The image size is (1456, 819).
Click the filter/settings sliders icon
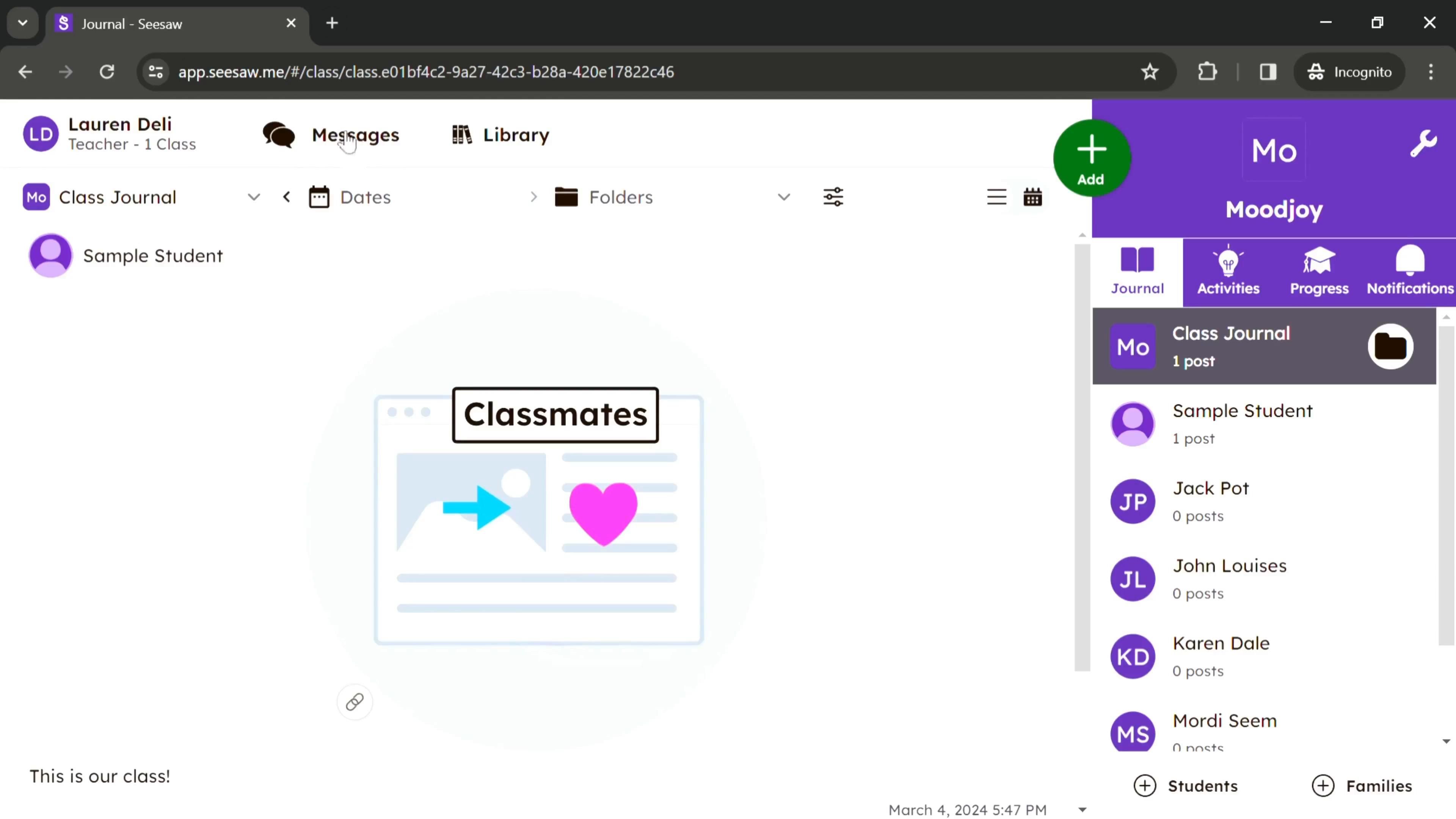pyautogui.click(x=833, y=197)
